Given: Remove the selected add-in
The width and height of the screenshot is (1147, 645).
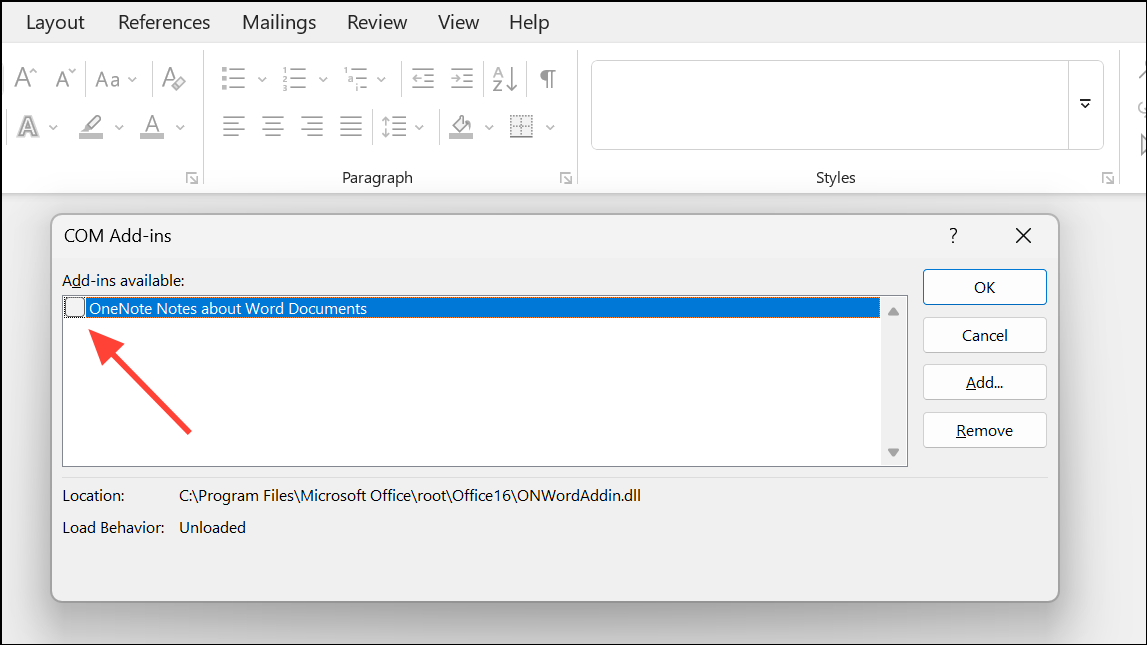Looking at the screenshot, I should [984, 429].
